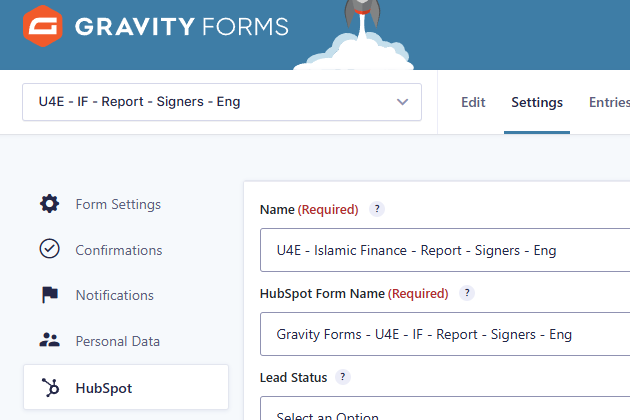Go to the Entries tab
The image size is (630, 420).
(609, 102)
